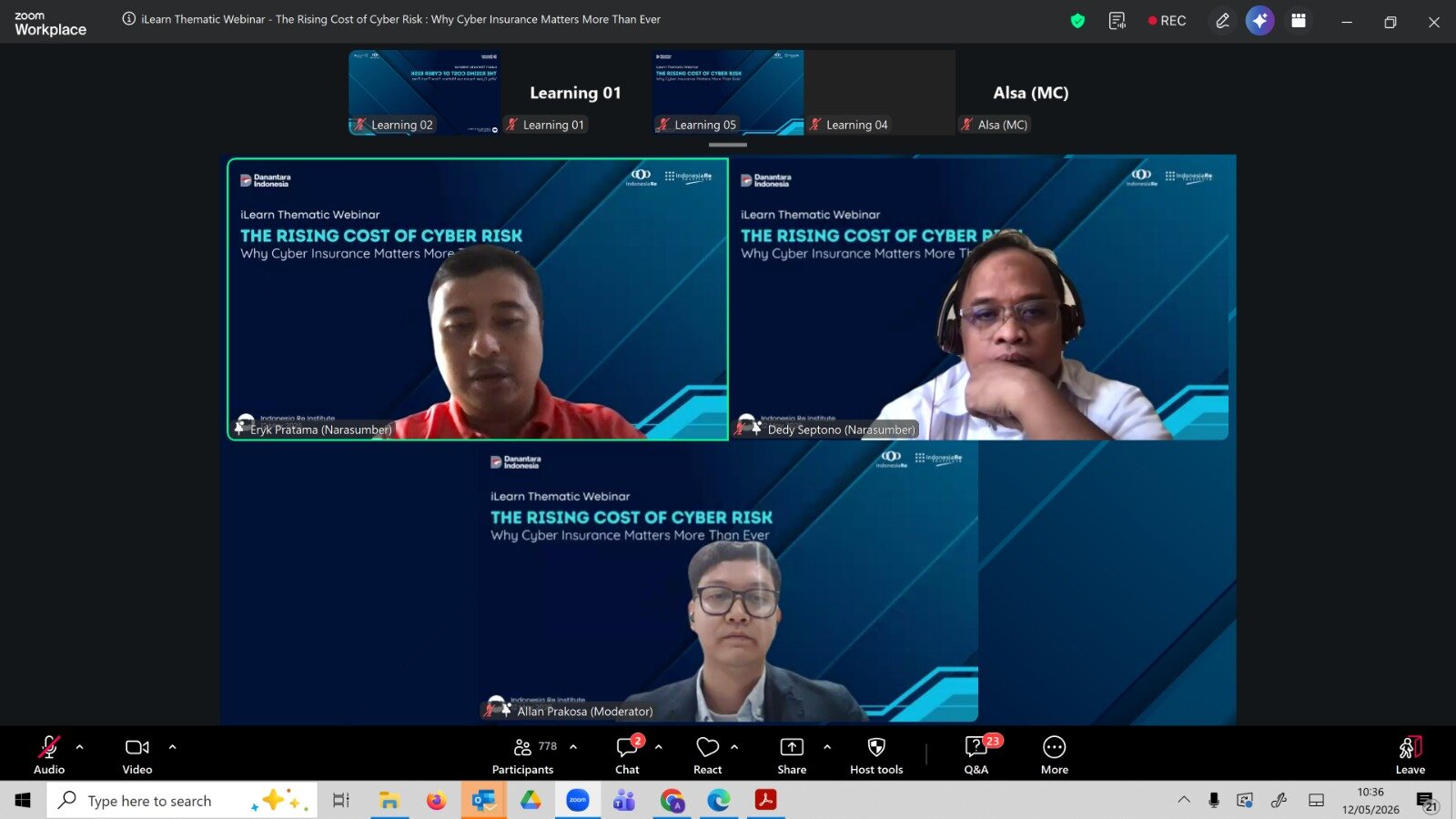Click the system tray microphone icon
This screenshot has width=1456, height=819.
(x=1214, y=800)
